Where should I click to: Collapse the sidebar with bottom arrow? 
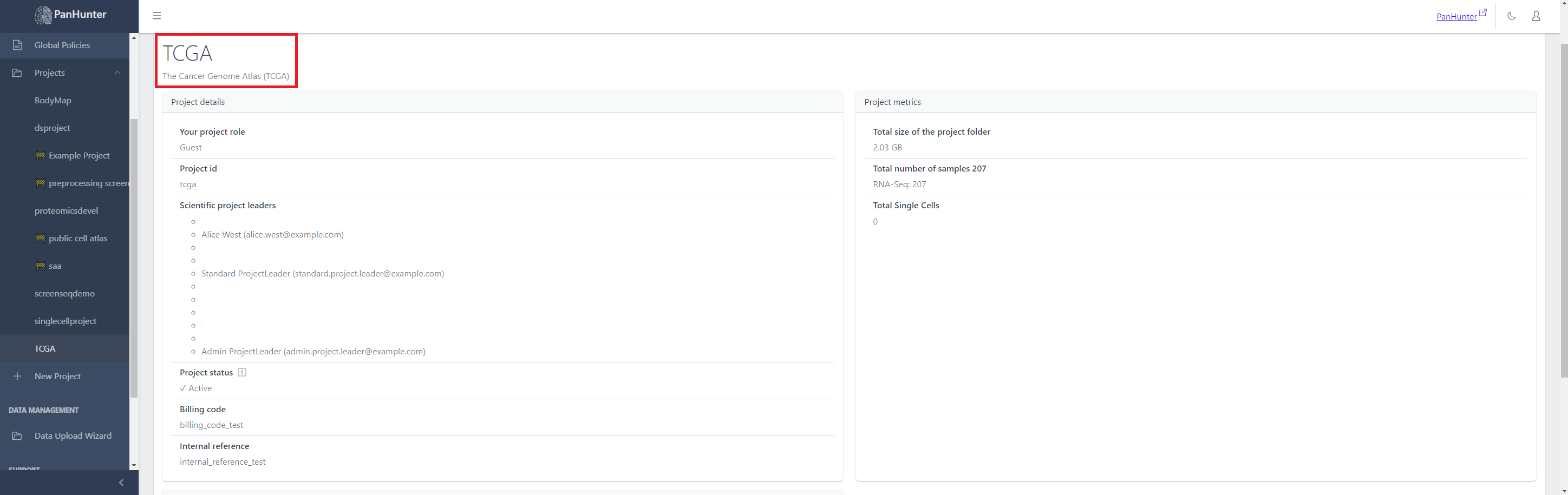121,482
